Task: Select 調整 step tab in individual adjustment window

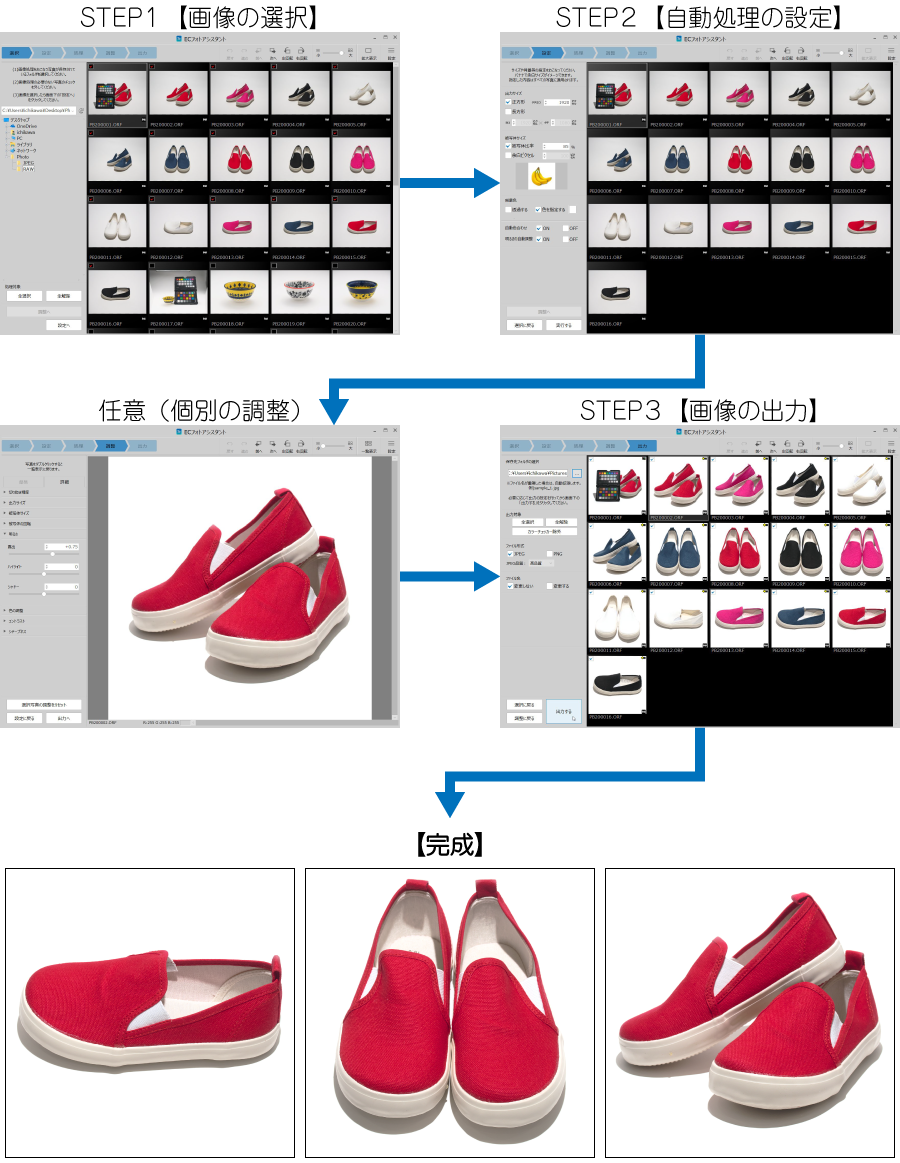Action: [x=111, y=446]
